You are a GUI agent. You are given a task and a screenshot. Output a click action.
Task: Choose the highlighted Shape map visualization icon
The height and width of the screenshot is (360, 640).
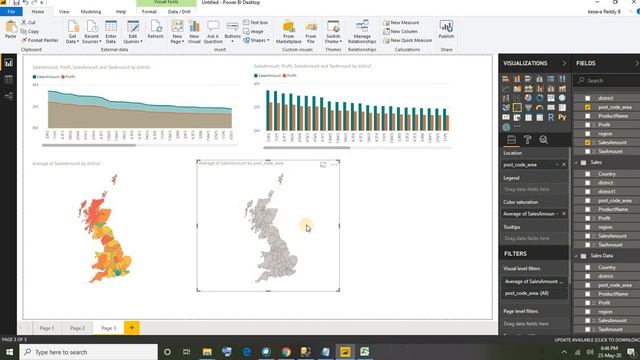click(517, 108)
